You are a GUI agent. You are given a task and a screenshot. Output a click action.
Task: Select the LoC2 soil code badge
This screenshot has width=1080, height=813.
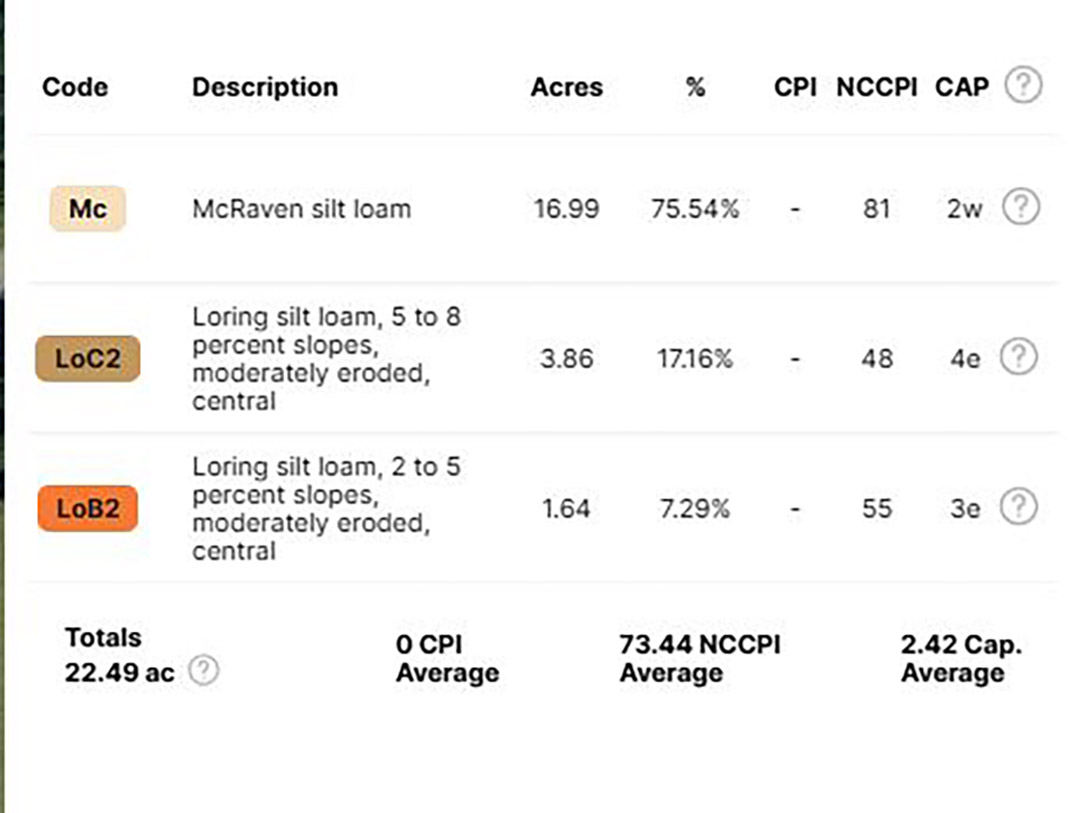tap(87, 358)
